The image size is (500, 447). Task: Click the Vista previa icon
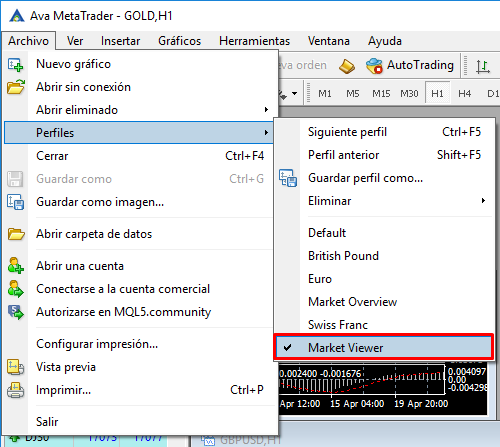[x=15, y=367]
